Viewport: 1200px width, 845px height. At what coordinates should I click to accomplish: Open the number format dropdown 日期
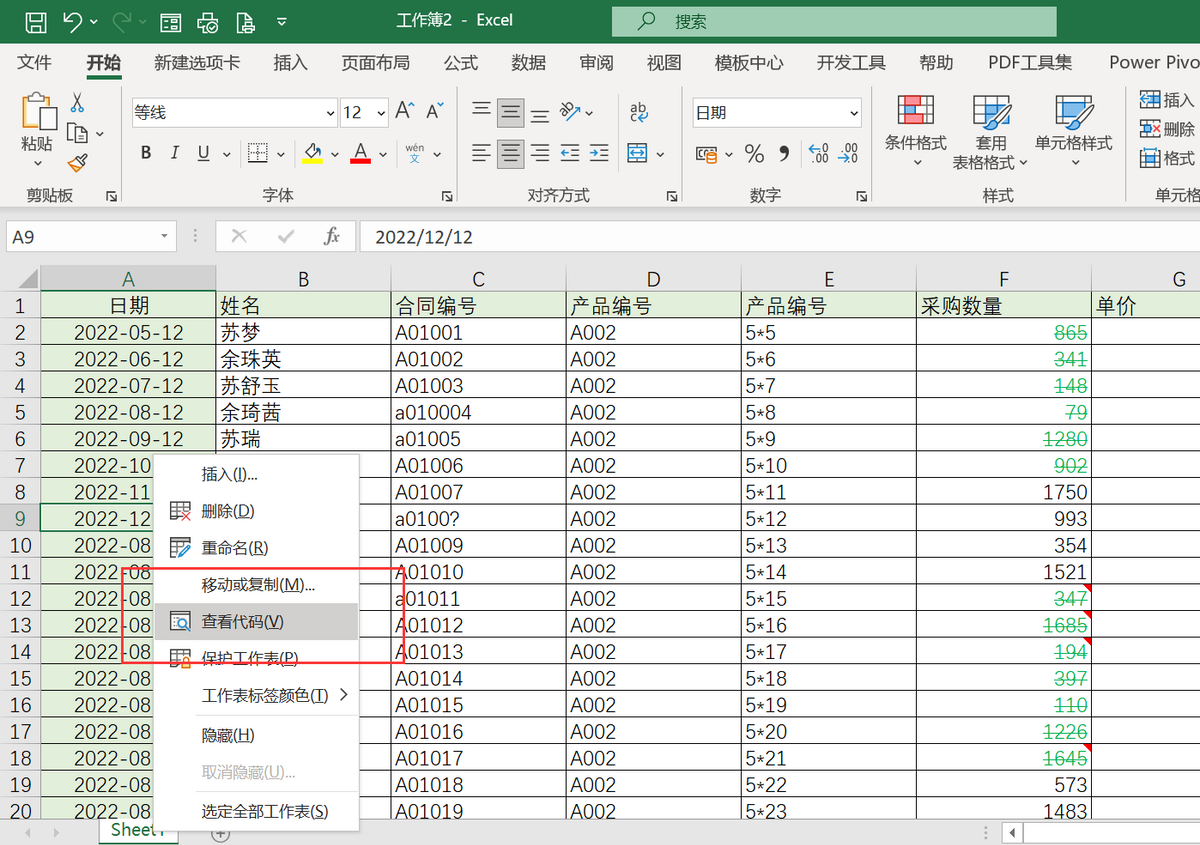[x=853, y=113]
